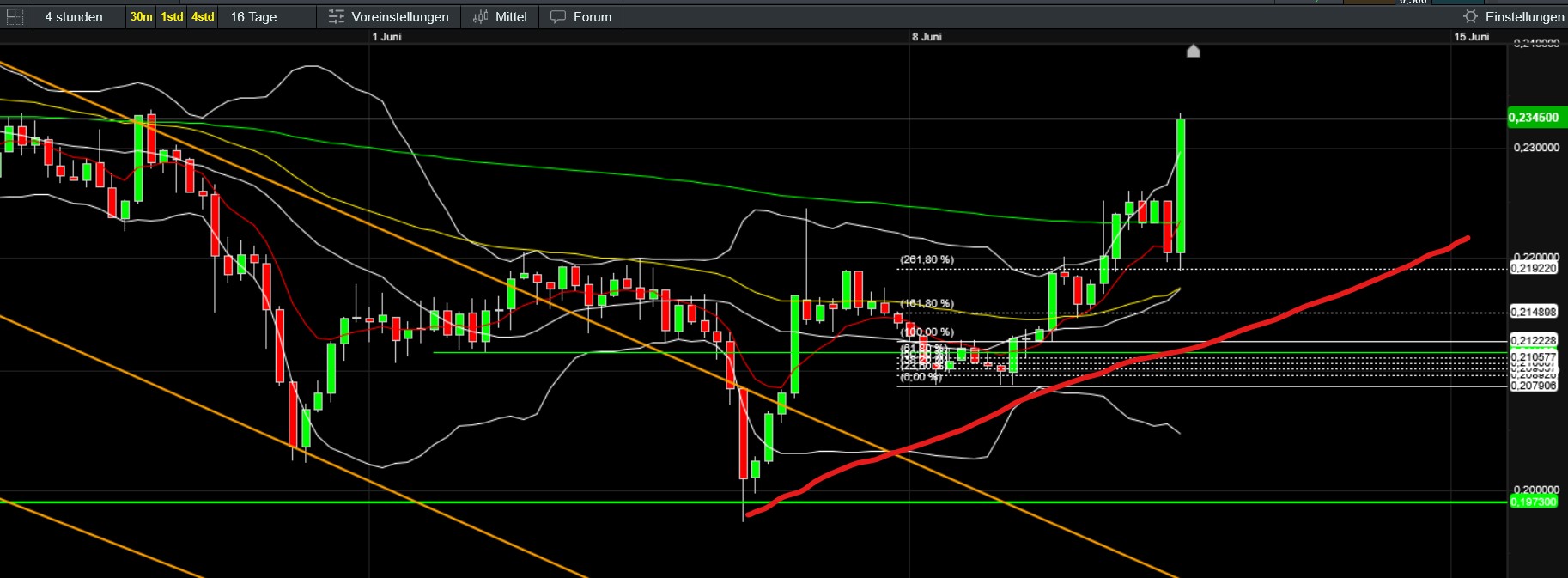
Task: Switch to the 4std interval
Action: coord(203,17)
